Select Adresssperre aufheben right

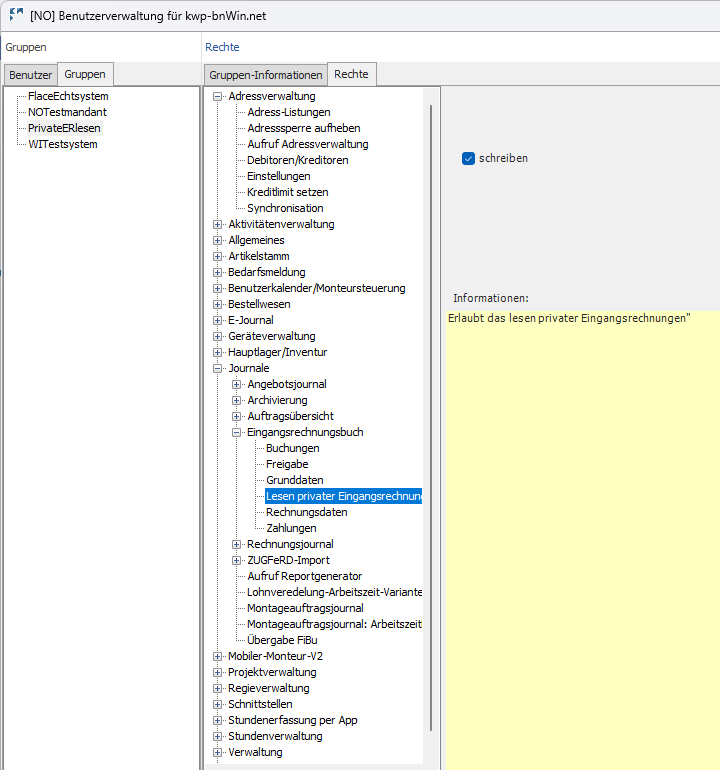tap(304, 128)
